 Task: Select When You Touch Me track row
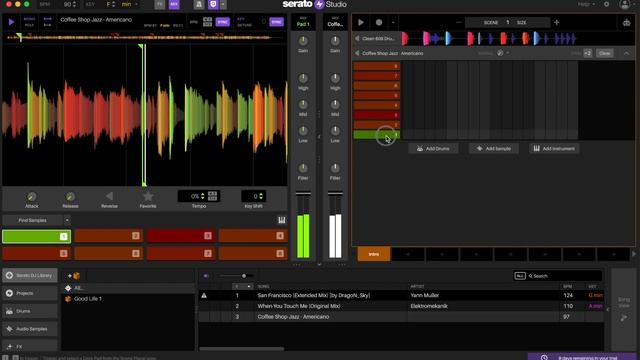point(401,306)
